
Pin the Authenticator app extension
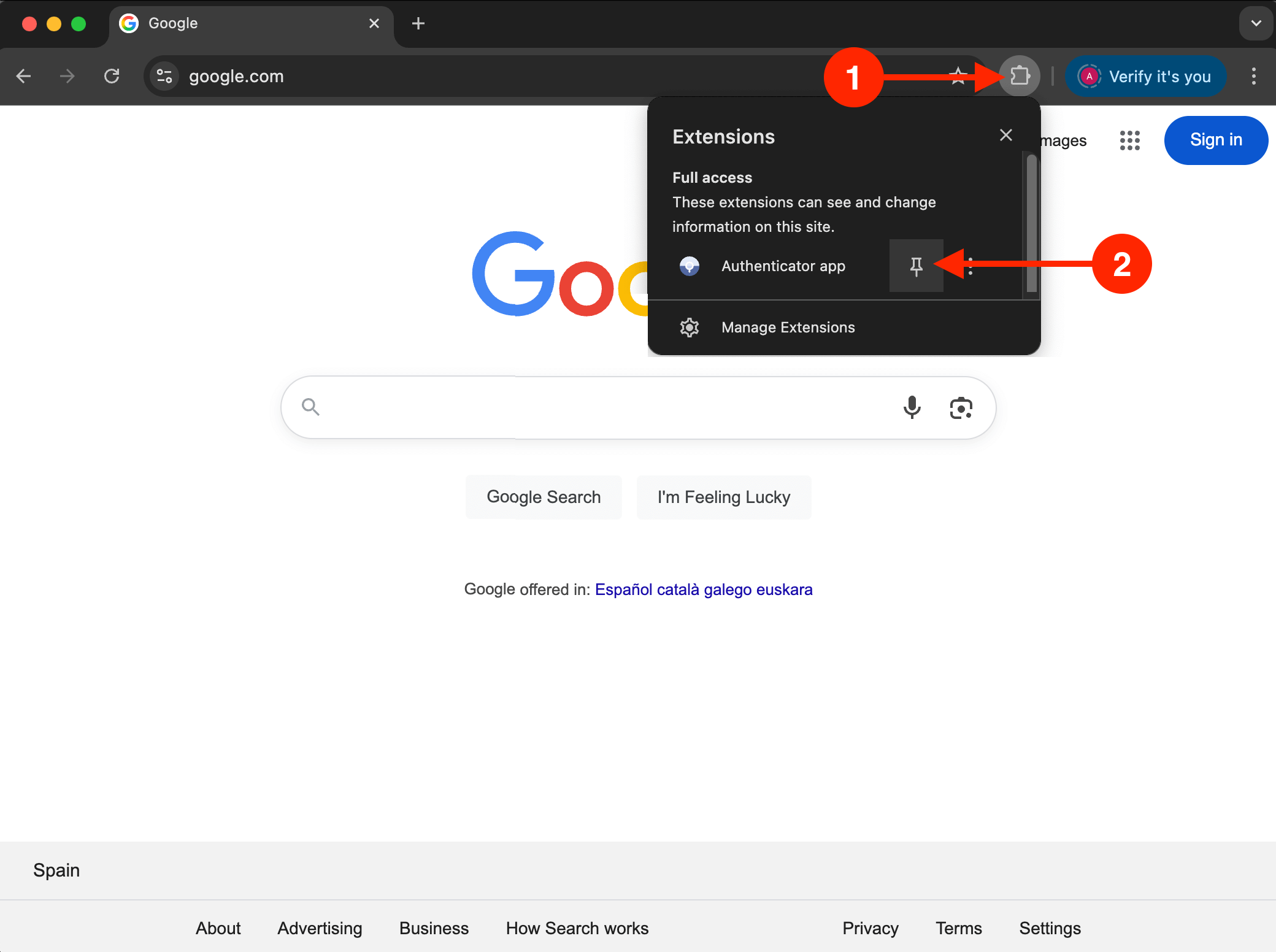(916, 266)
